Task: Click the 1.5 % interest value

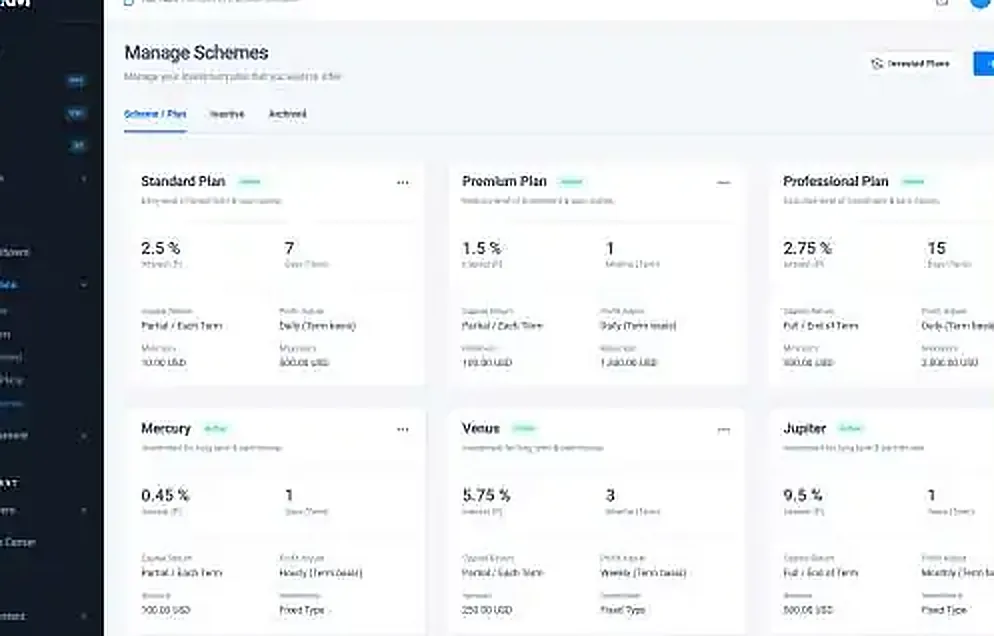Action: tap(481, 248)
